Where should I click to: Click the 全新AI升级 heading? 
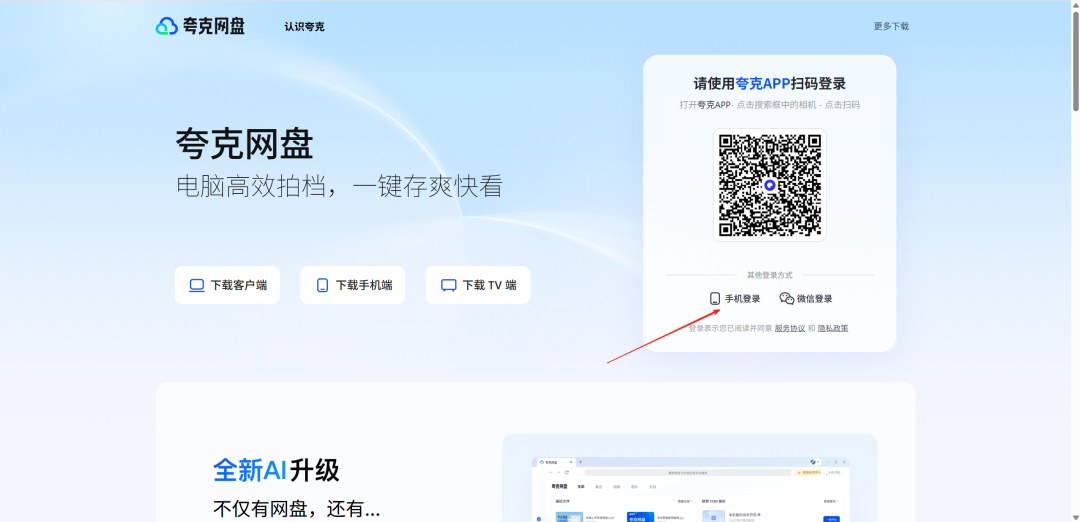pos(276,471)
